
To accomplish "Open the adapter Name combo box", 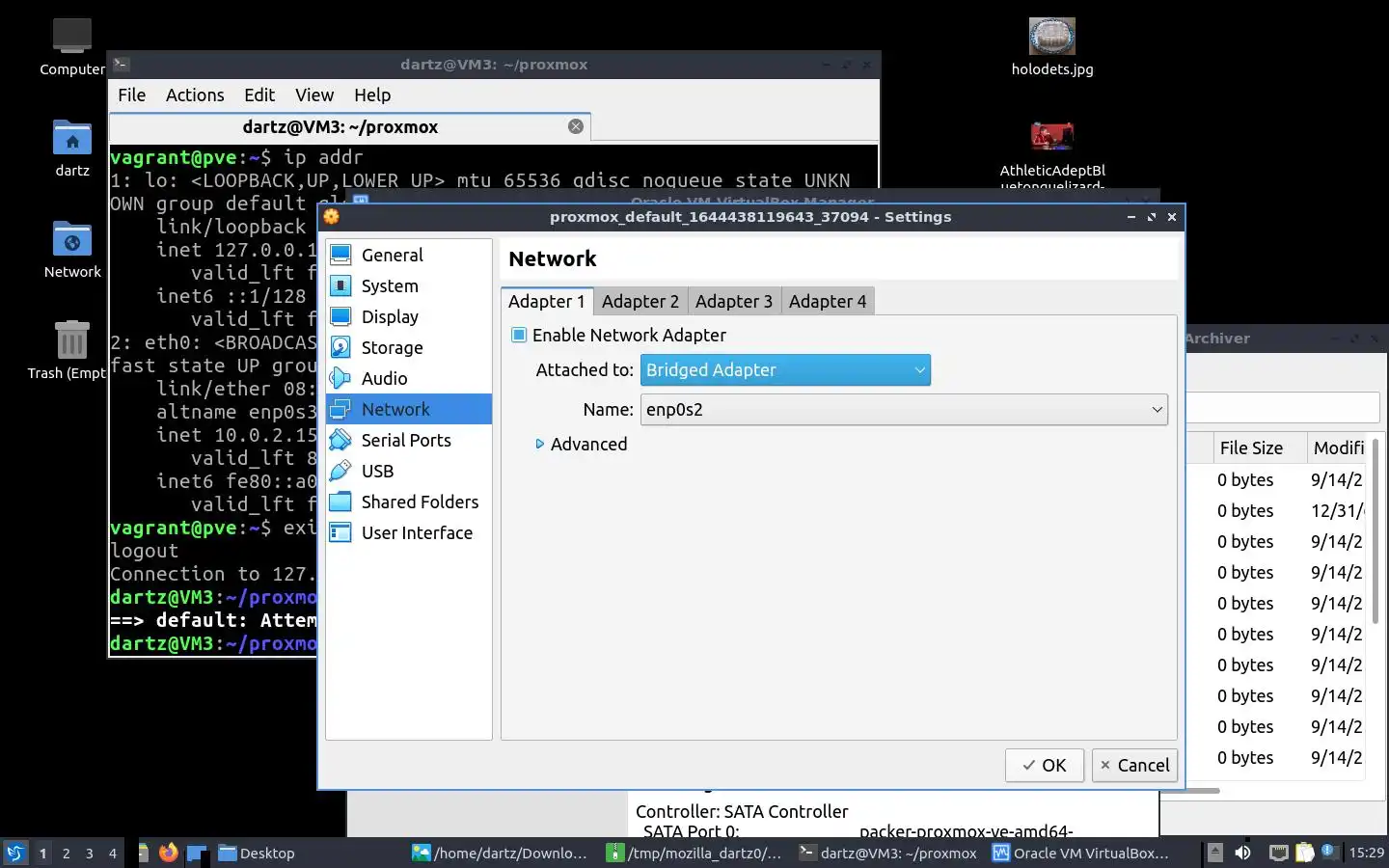I will click(904, 410).
